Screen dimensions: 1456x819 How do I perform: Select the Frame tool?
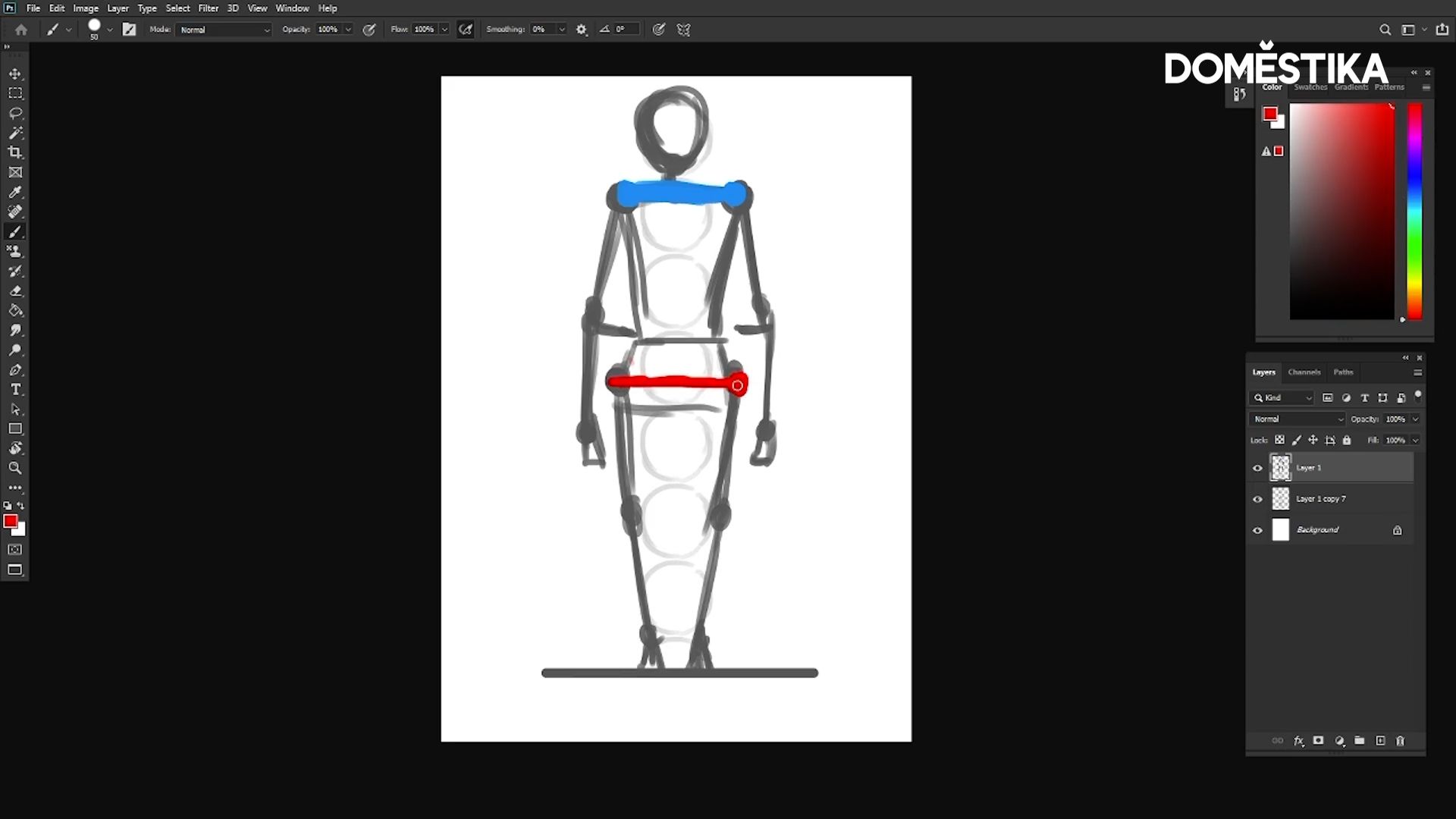coord(15,172)
